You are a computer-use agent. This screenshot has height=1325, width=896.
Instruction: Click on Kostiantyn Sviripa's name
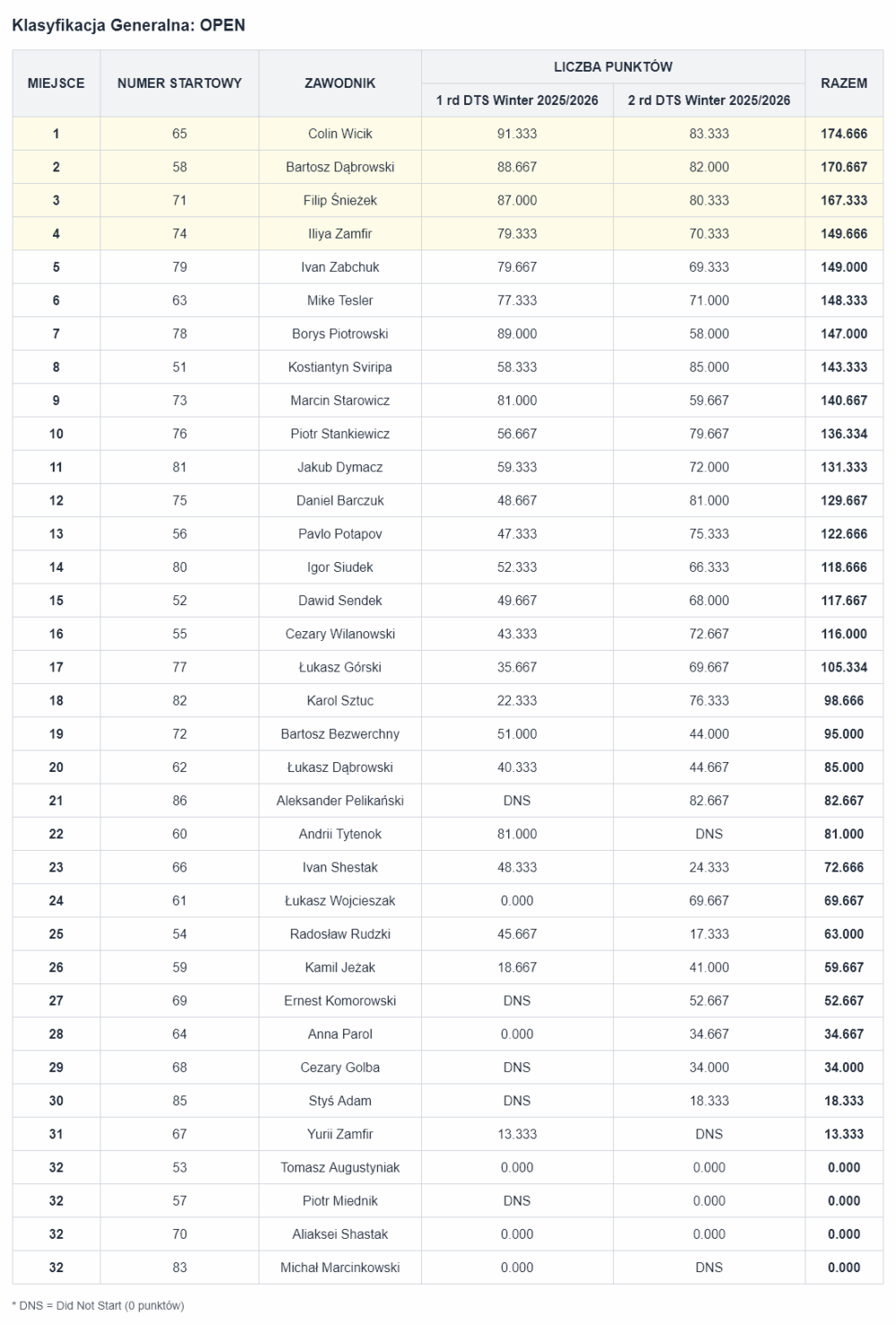coord(340,367)
